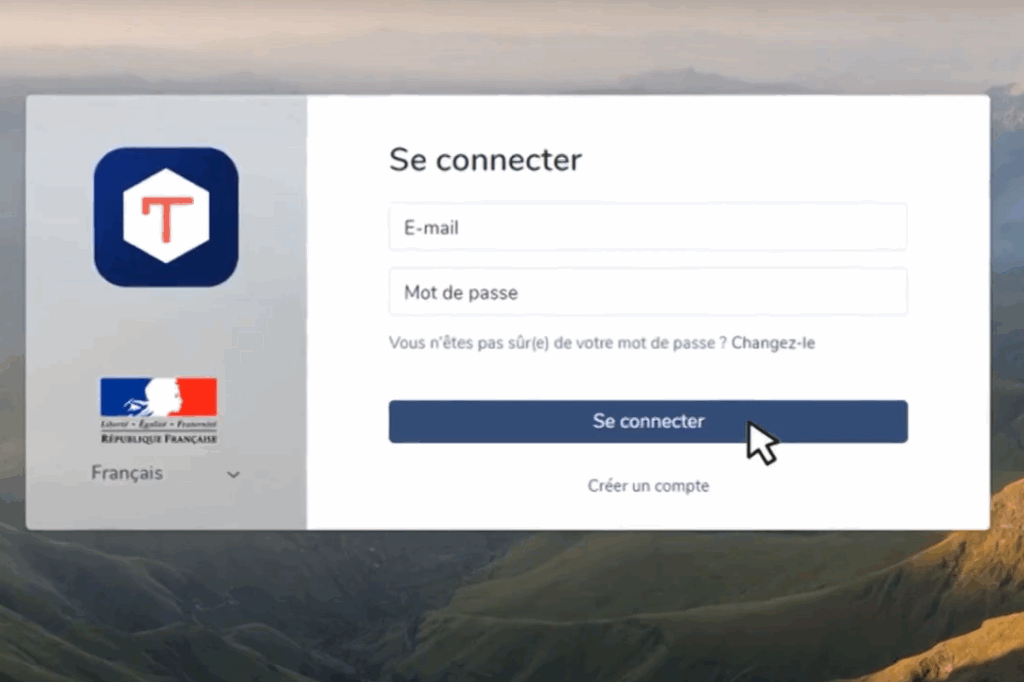Open the Créer un compte link
1024x682 pixels.
click(648, 486)
